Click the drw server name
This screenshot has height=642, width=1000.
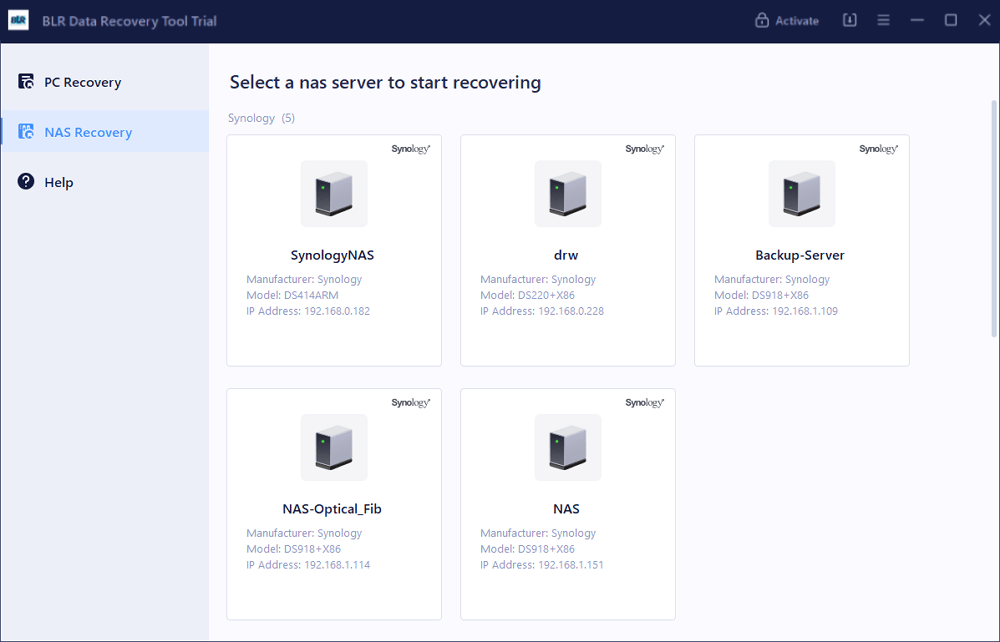point(566,255)
